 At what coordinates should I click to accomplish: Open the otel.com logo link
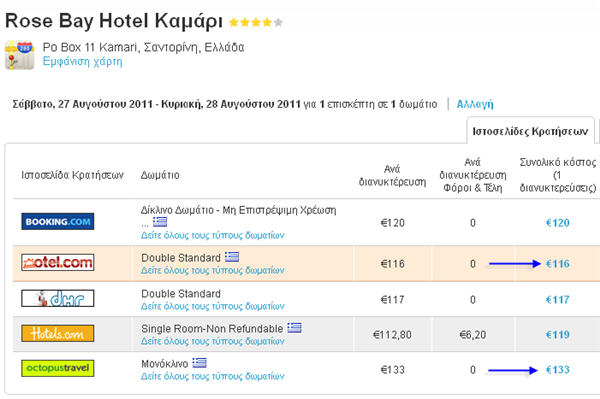58,262
